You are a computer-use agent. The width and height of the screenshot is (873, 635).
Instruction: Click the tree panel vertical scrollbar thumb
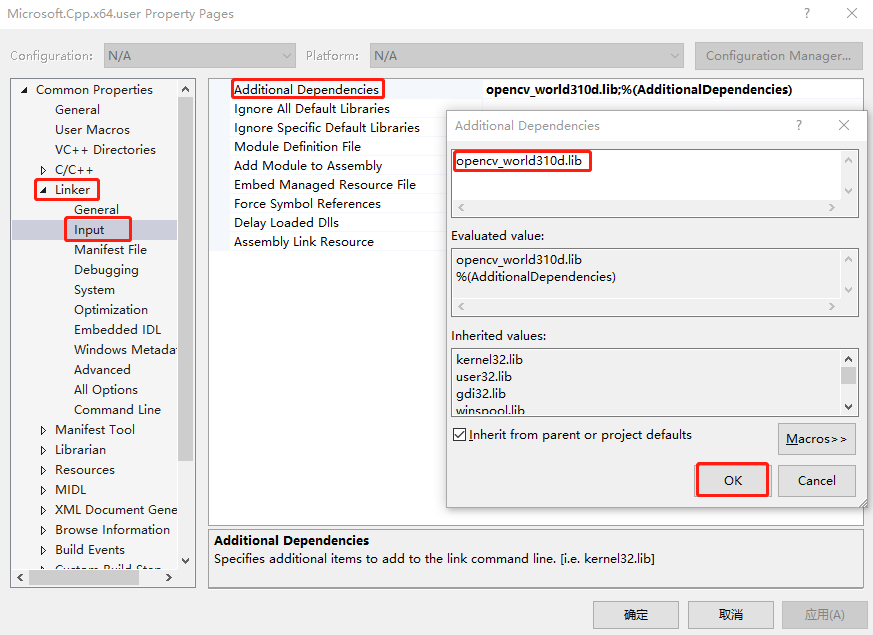(x=185, y=278)
